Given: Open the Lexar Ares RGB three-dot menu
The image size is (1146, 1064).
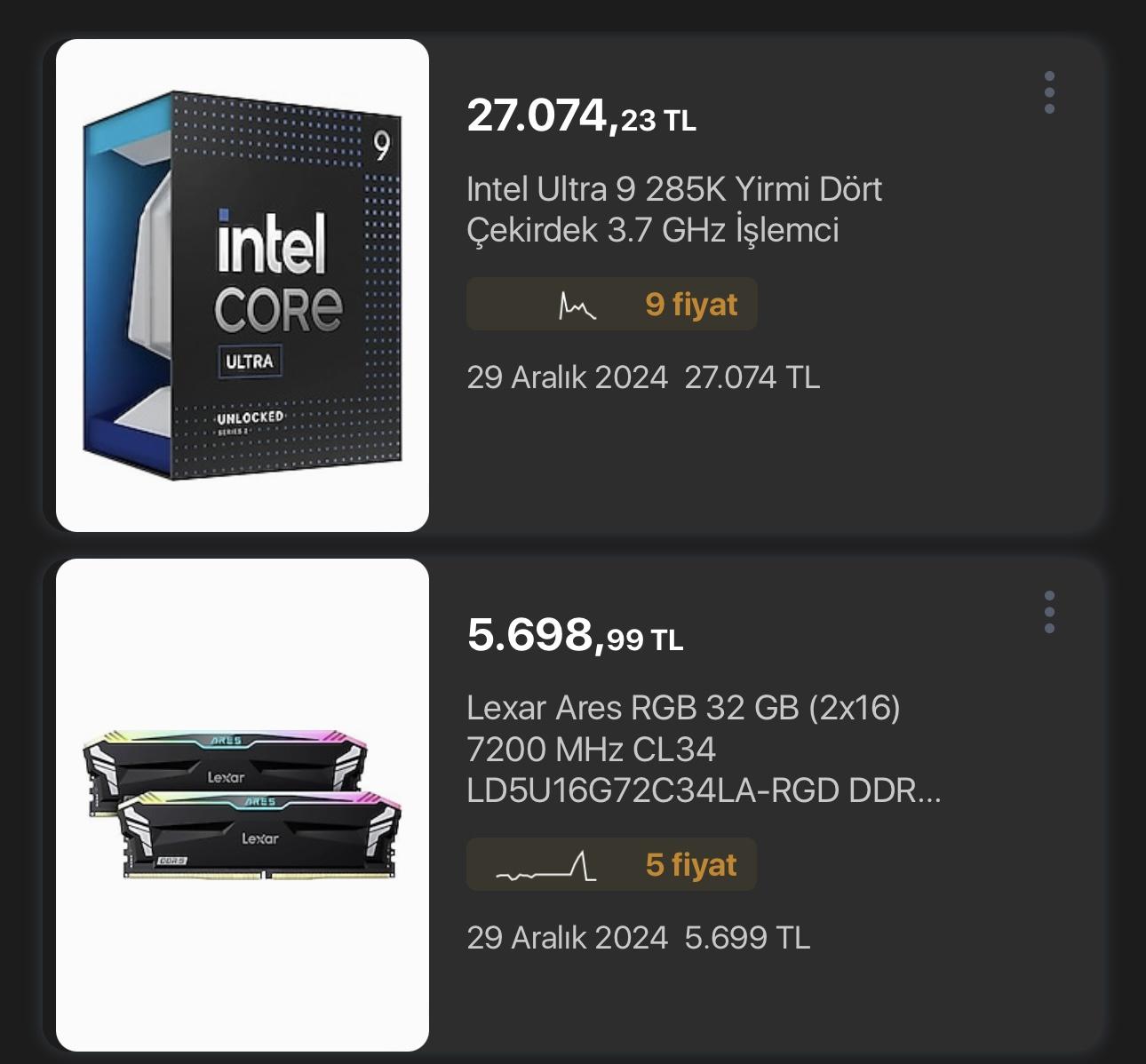Looking at the screenshot, I should tap(1049, 612).
